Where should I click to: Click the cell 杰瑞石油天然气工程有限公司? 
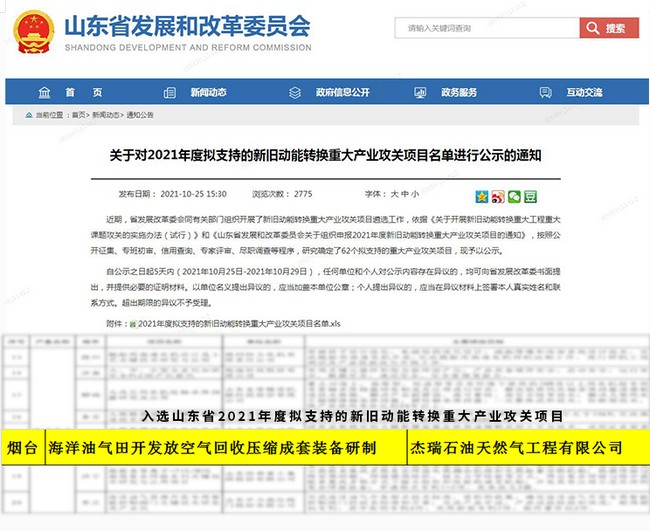(x=529, y=448)
